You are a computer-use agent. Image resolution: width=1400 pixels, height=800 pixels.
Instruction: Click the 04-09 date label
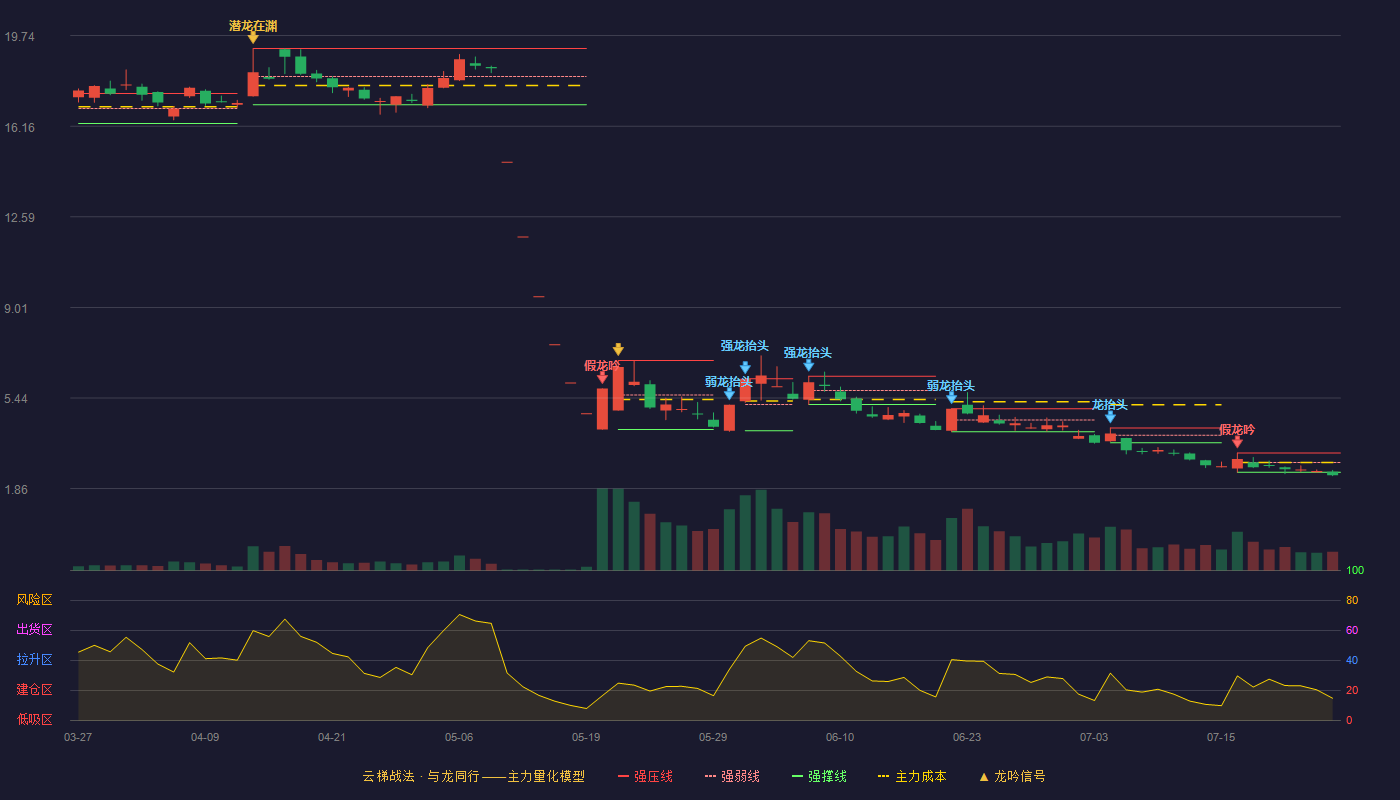pos(205,737)
